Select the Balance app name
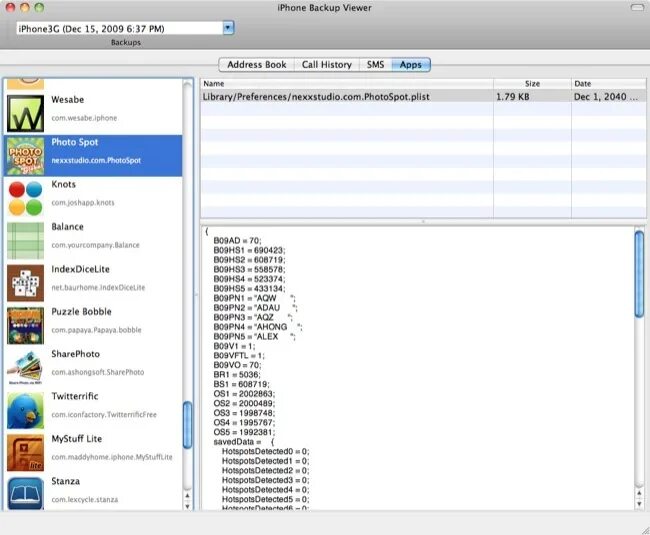The height and width of the screenshot is (535, 650). [68, 227]
